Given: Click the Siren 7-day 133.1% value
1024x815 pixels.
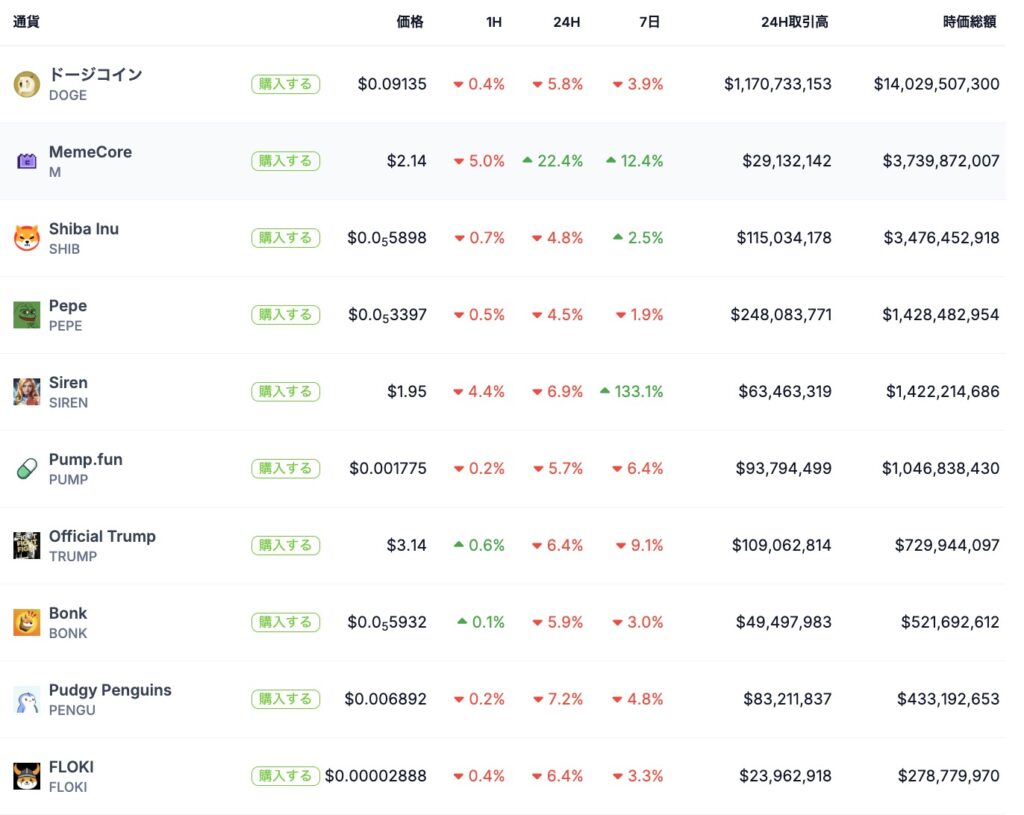Looking at the screenshot, I should click(x=638, y=392).
